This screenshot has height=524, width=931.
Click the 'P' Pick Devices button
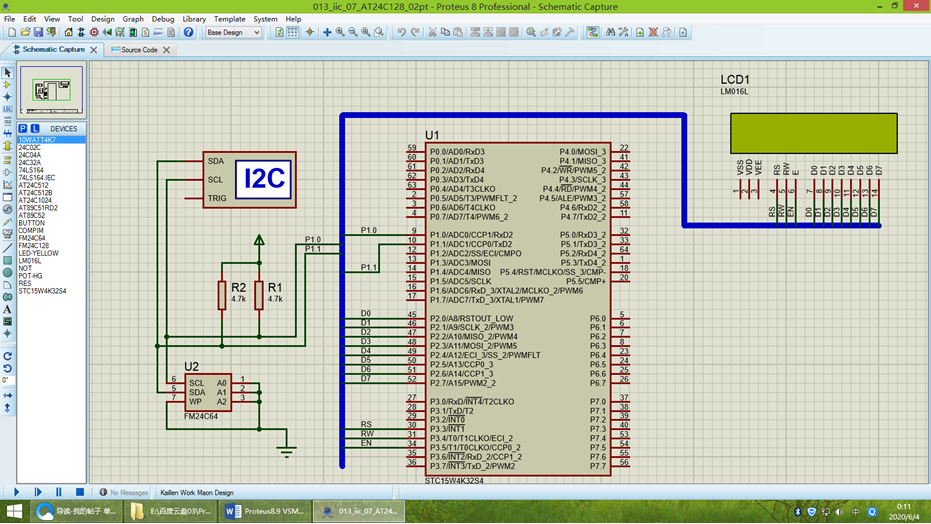(23, 128)
